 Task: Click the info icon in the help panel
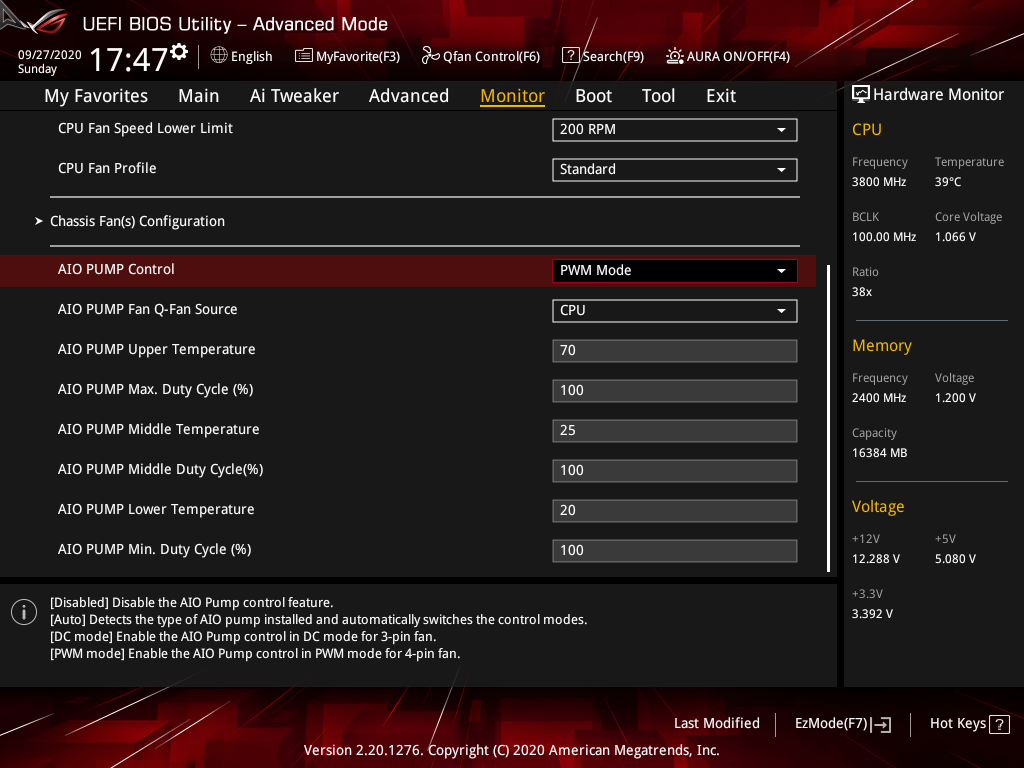point(24,612)
